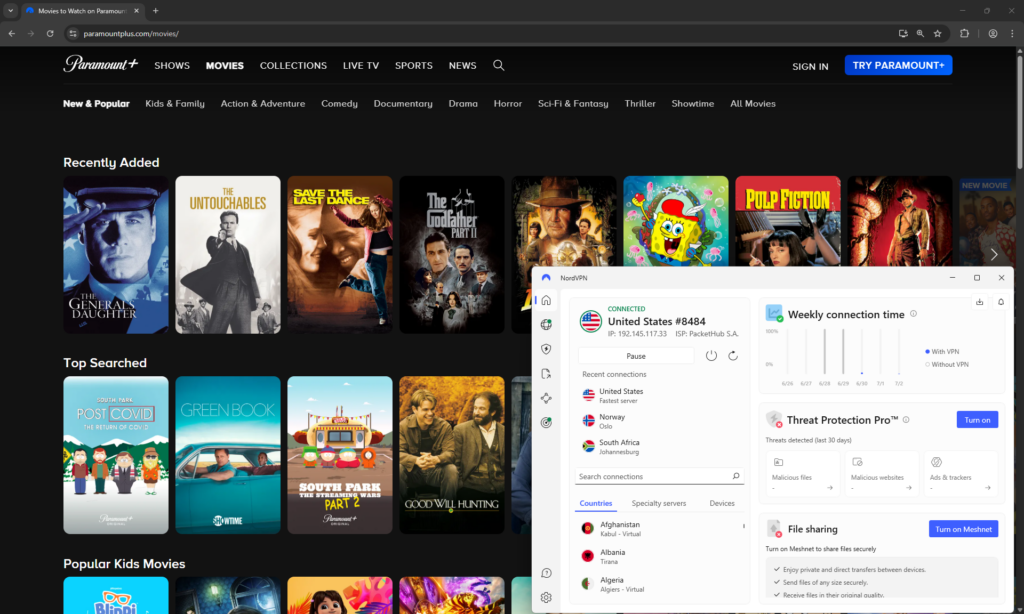Open NordVPN settings gear icon
Viewport: 1024px width, 614px height.
coord(546,598)
